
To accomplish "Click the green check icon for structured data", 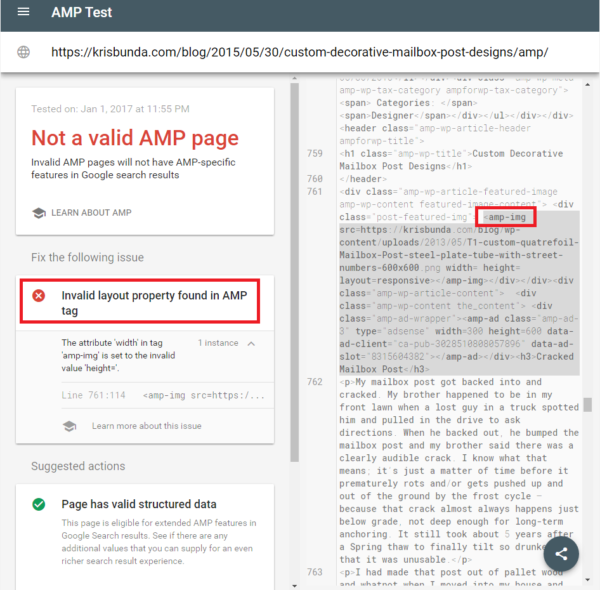I will [39, 504].
